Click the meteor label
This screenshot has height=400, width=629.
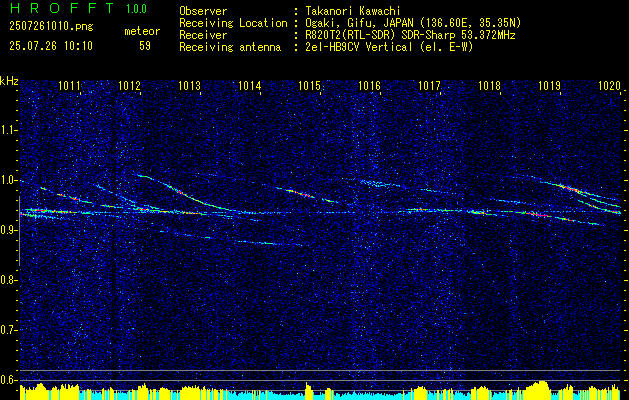142,31
